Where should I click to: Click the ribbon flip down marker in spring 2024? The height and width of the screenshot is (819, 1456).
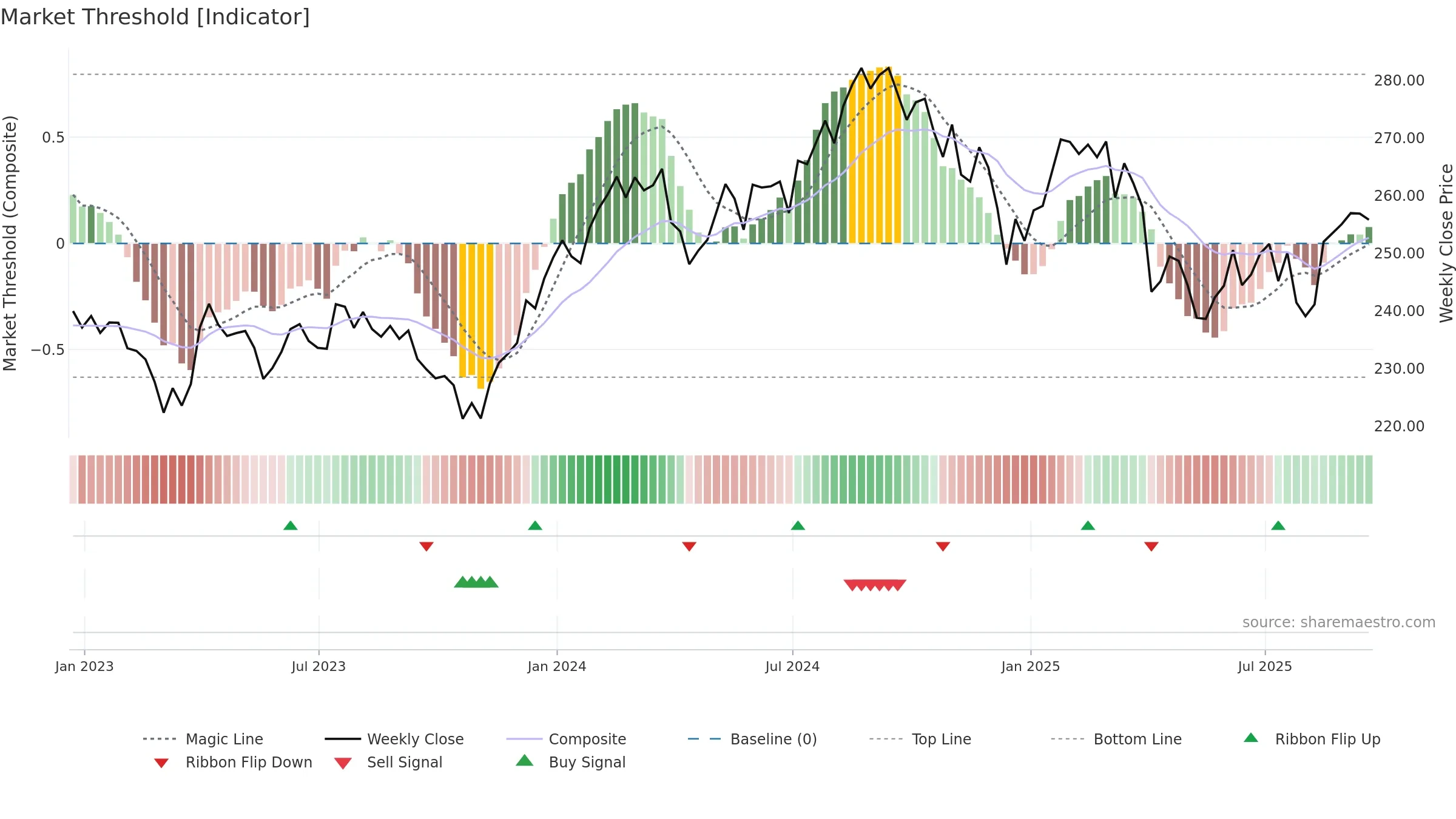pos(689,547)
